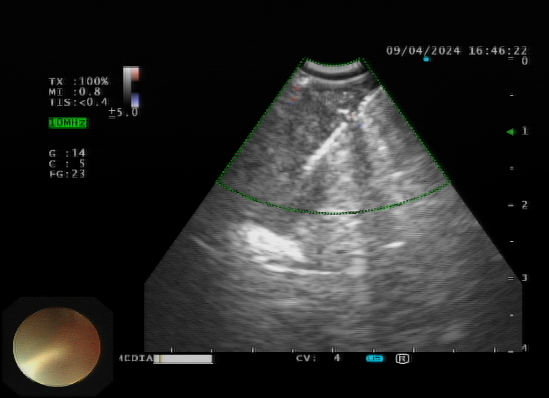Click the blue status icon near CV
The height and width of the screenshot is (398, 549).
[x=375, y=358]
